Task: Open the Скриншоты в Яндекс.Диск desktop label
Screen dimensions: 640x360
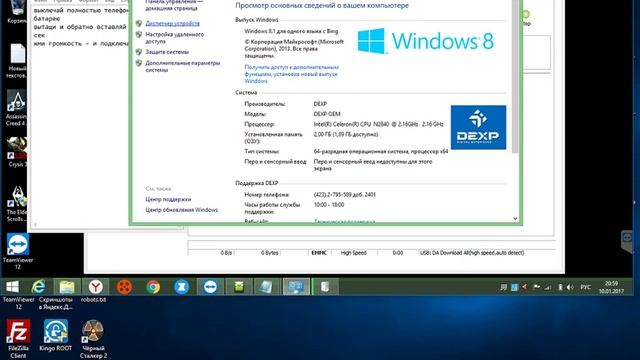Action: tap(56, 303)
